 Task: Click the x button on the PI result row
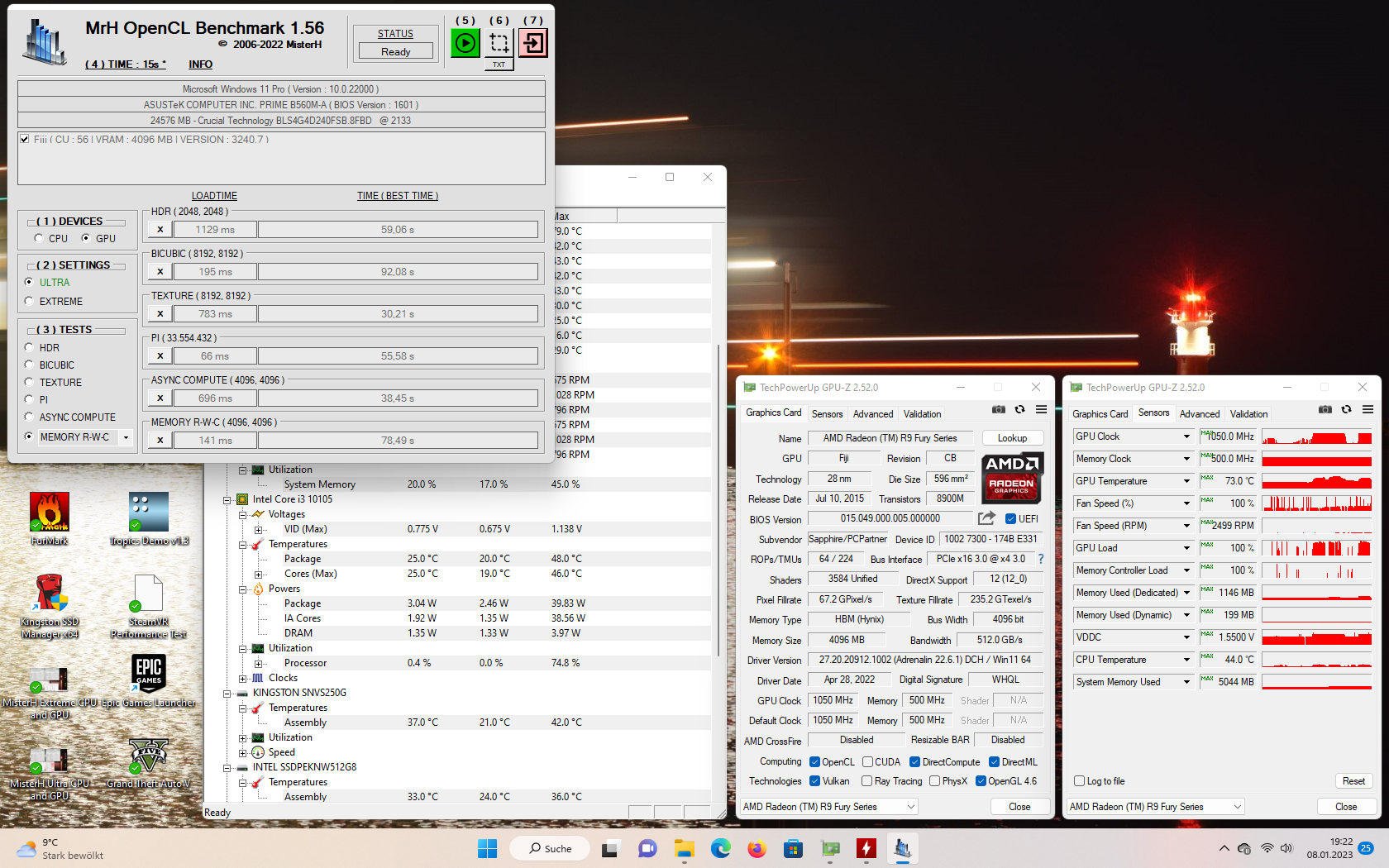click(x=160, y=356)
